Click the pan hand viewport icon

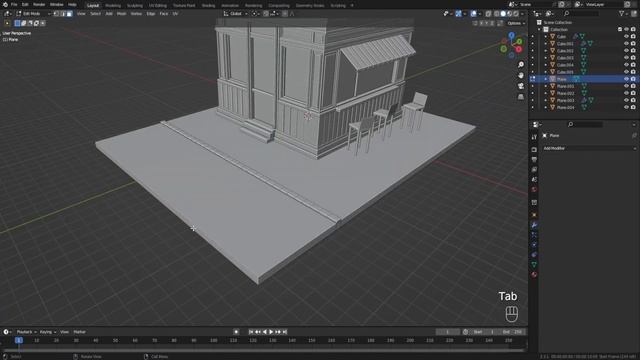tap(521, 76)
